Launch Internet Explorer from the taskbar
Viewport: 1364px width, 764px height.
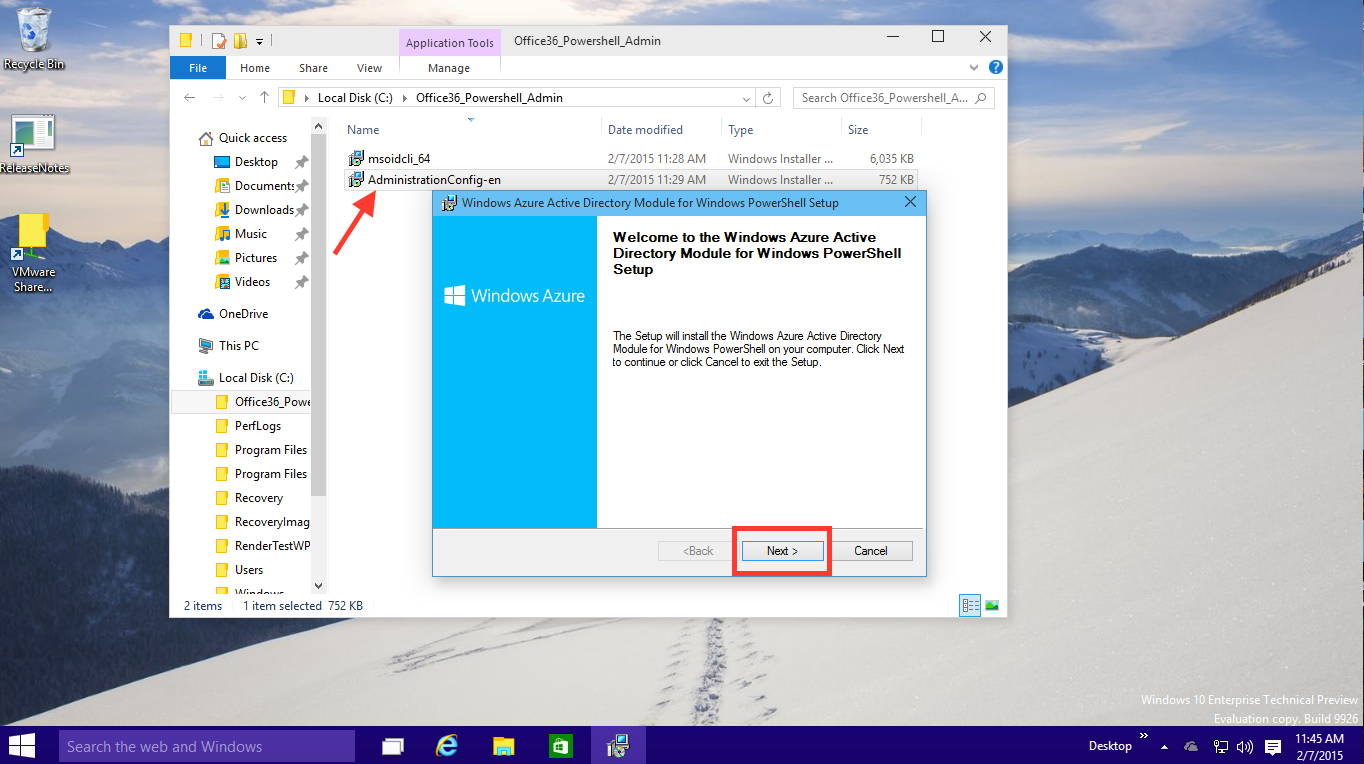(x=448, y=746)
